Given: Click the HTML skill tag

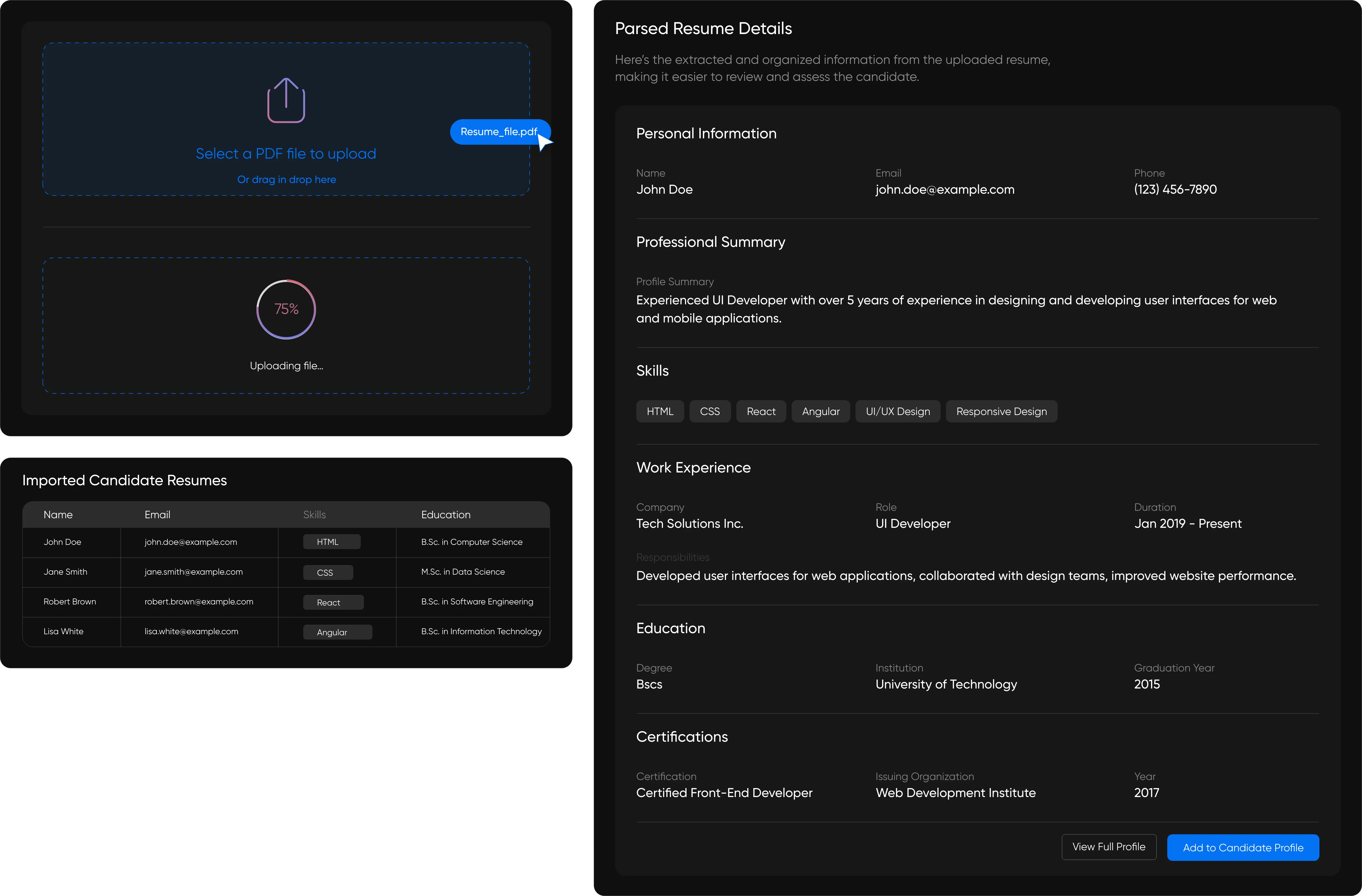Looking at the screenshot, I should 659,411.
